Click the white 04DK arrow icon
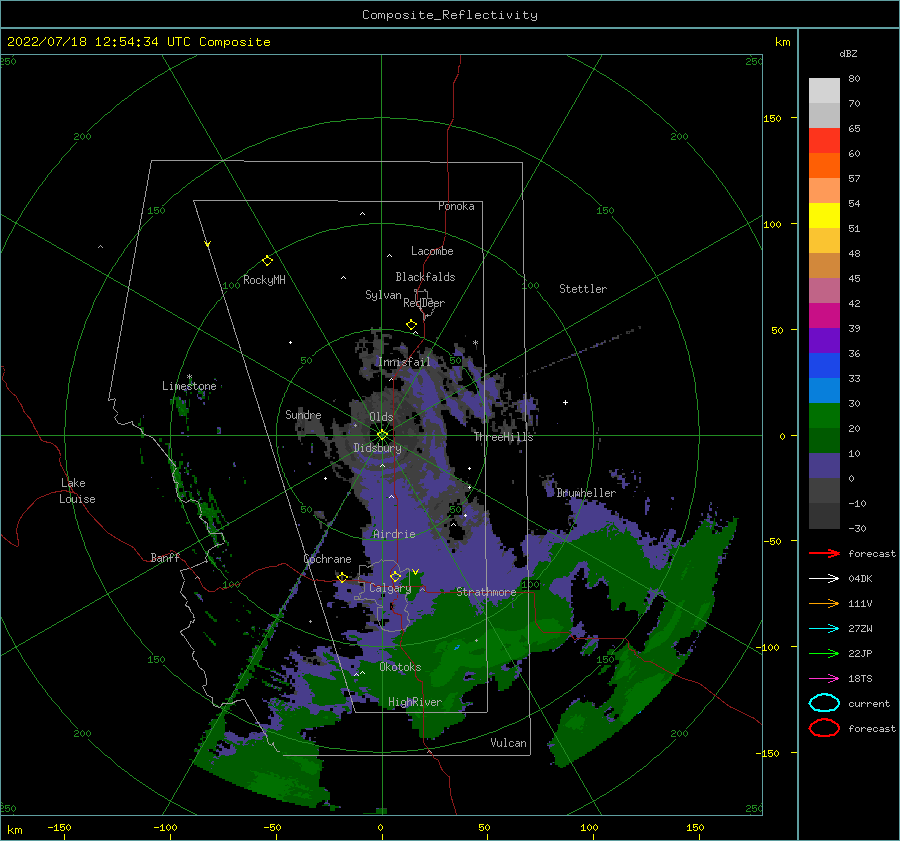Image resolution: width=900 pixels, height=841 pixels. (824, 578)
